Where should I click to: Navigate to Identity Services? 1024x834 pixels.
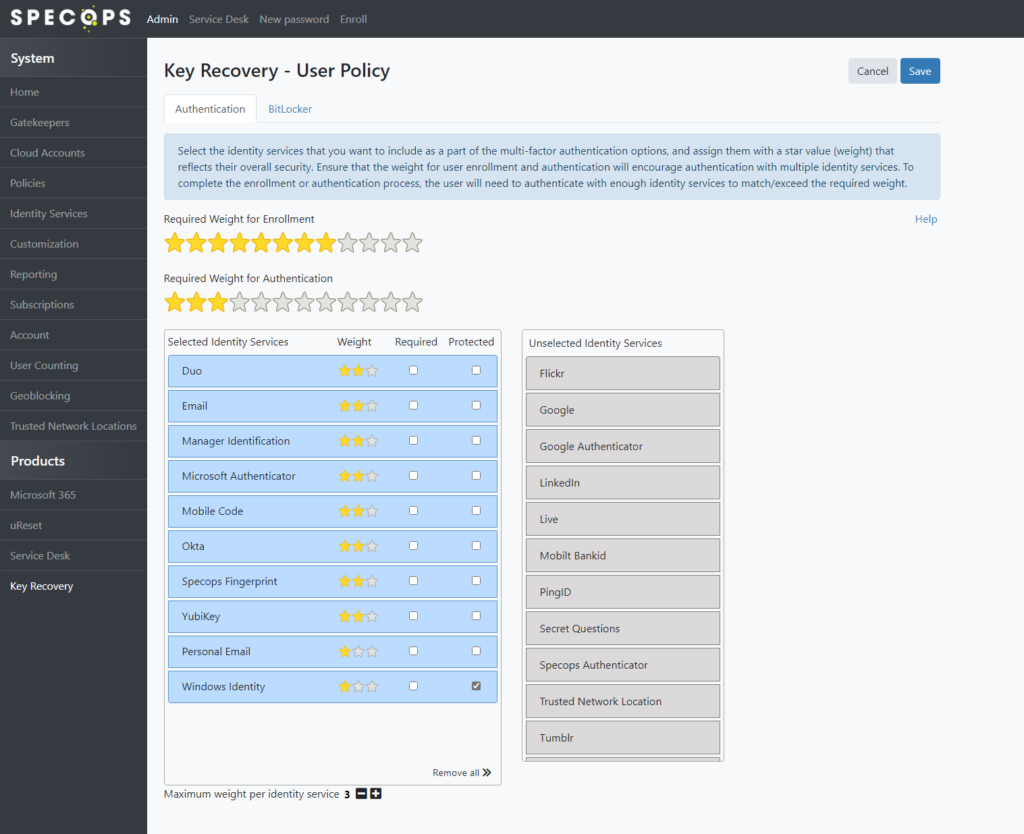[73, 214]
